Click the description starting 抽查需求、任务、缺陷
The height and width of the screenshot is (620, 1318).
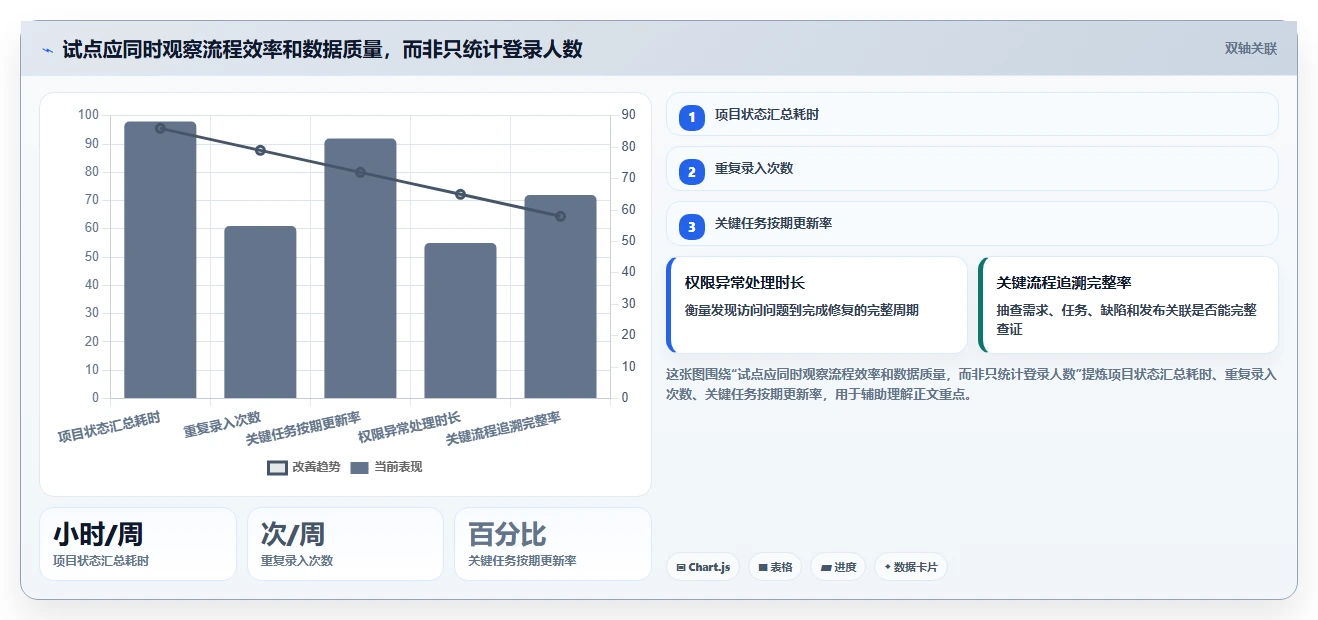(1127, 319)
